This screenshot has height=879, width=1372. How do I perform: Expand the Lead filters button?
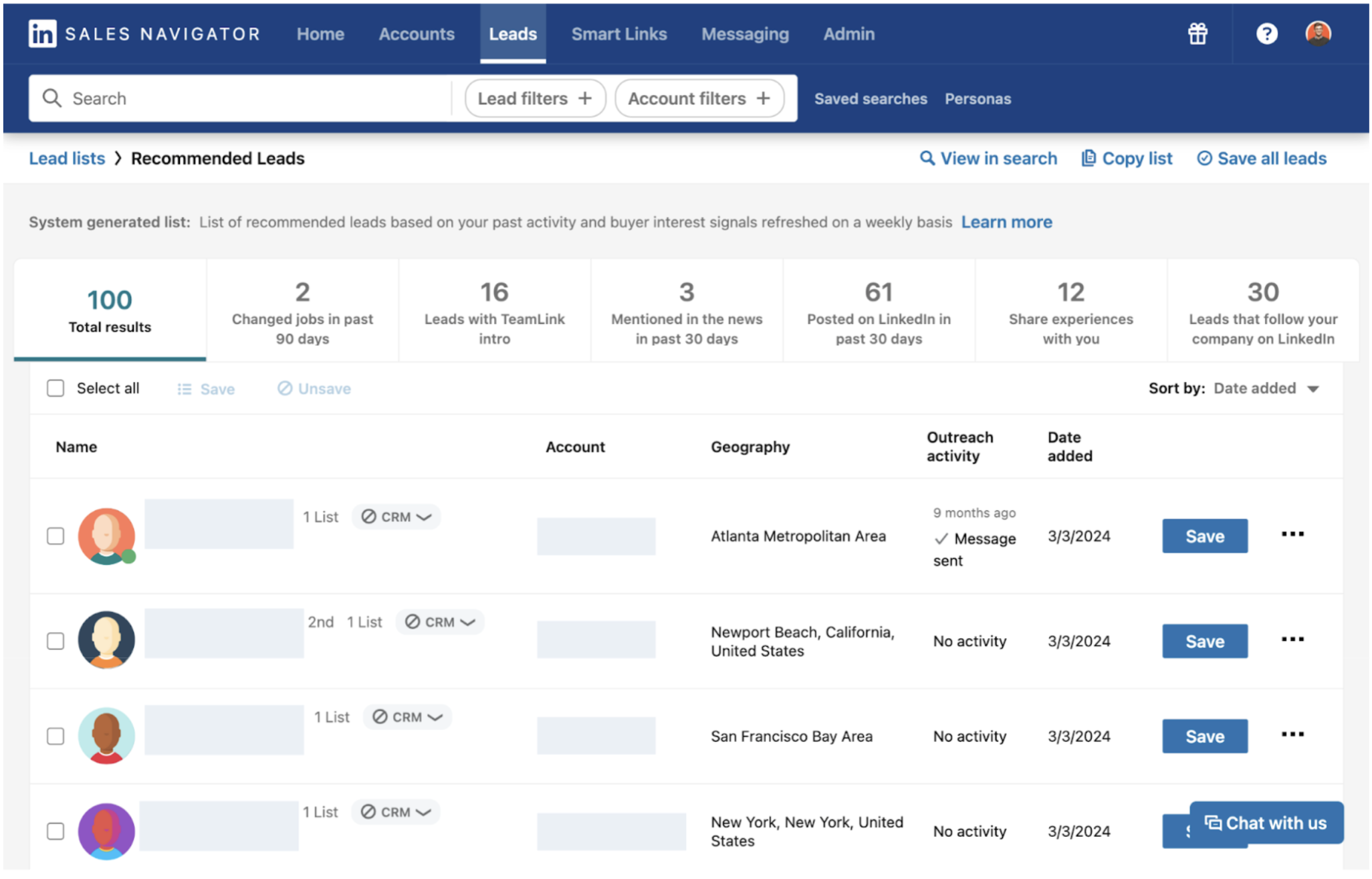[535, 98]
